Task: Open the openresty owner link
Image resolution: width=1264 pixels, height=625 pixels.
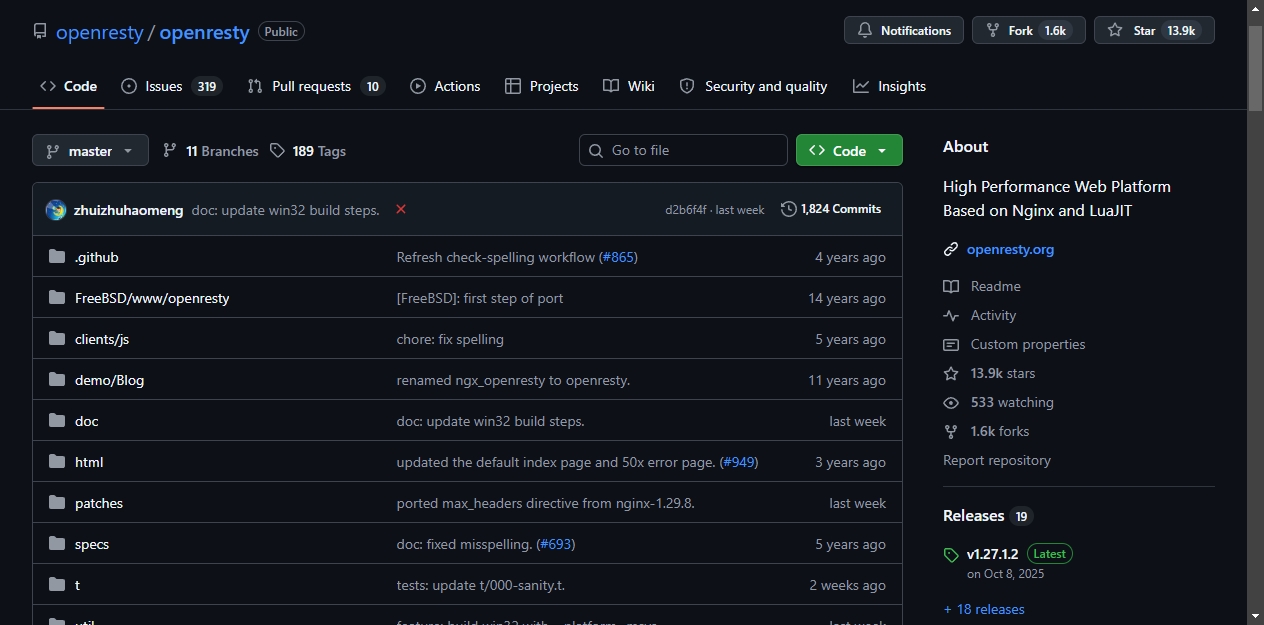Action: (x=99, y=32)
